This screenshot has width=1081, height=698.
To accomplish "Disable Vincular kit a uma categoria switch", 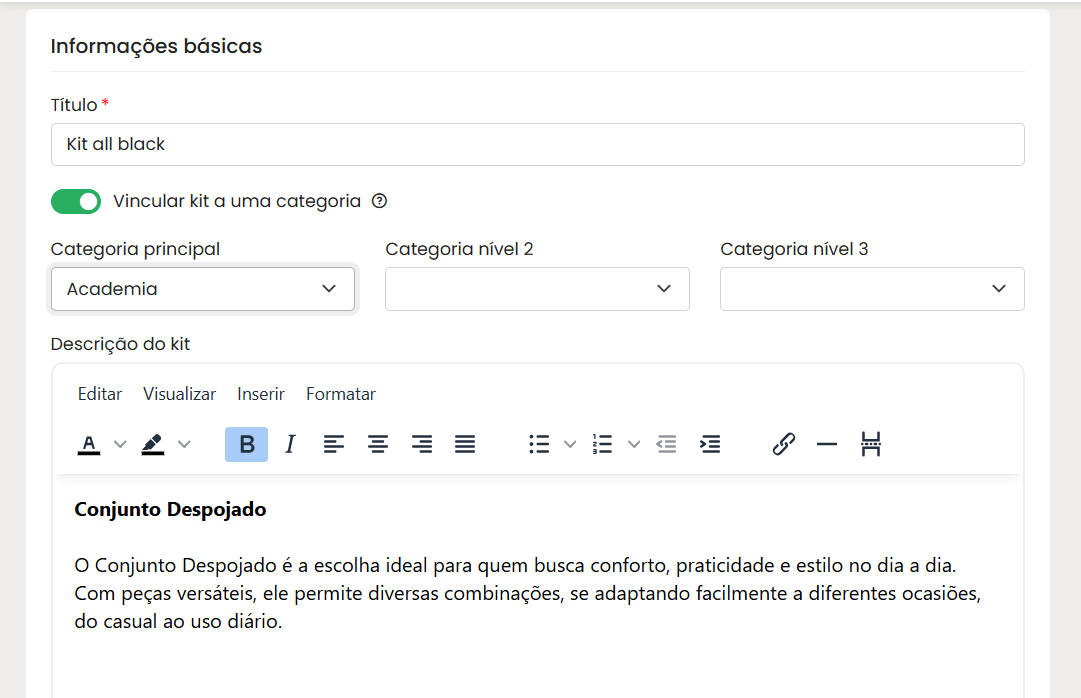I will tap(76, 202).
